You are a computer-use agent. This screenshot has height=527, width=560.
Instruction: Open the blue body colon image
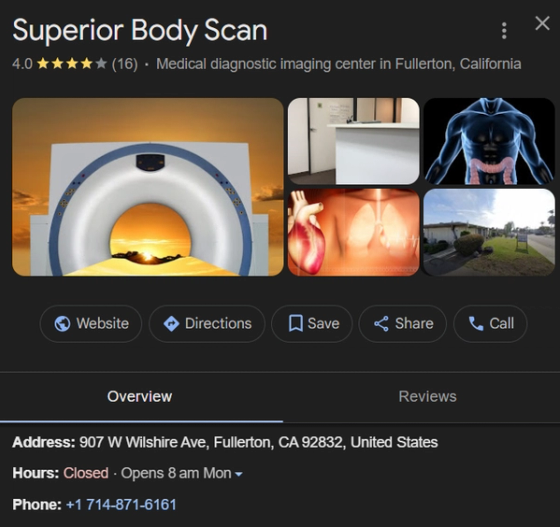coord(489,141)
